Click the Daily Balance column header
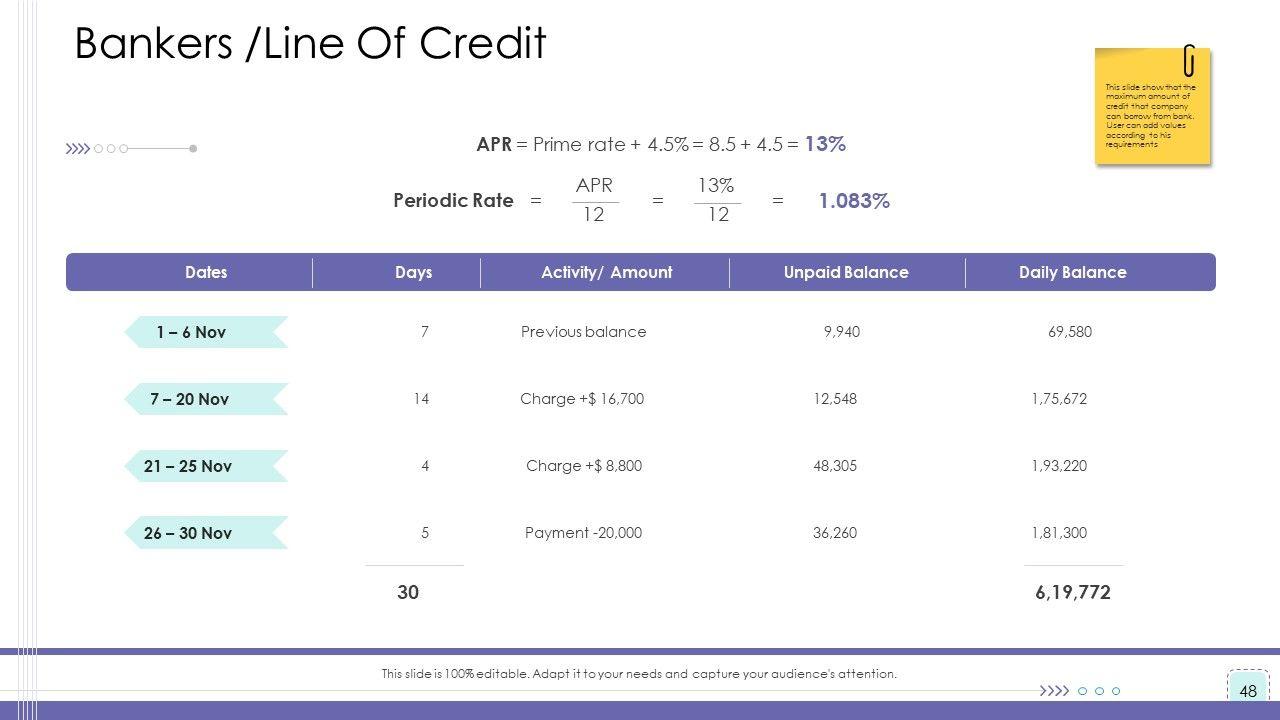 pyautogui.click(x=1072, y=272)
